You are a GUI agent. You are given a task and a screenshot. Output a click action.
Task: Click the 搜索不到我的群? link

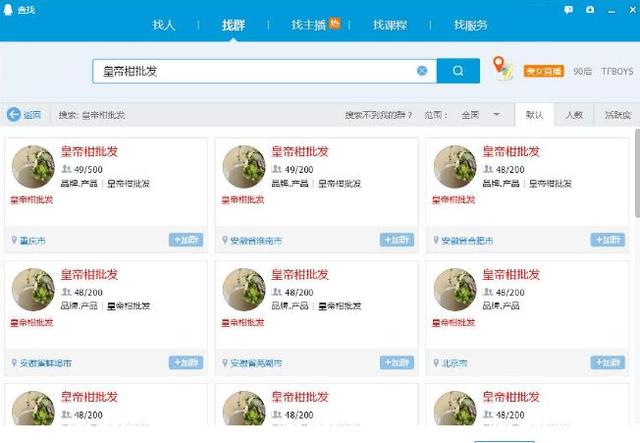tap(378, 115)
